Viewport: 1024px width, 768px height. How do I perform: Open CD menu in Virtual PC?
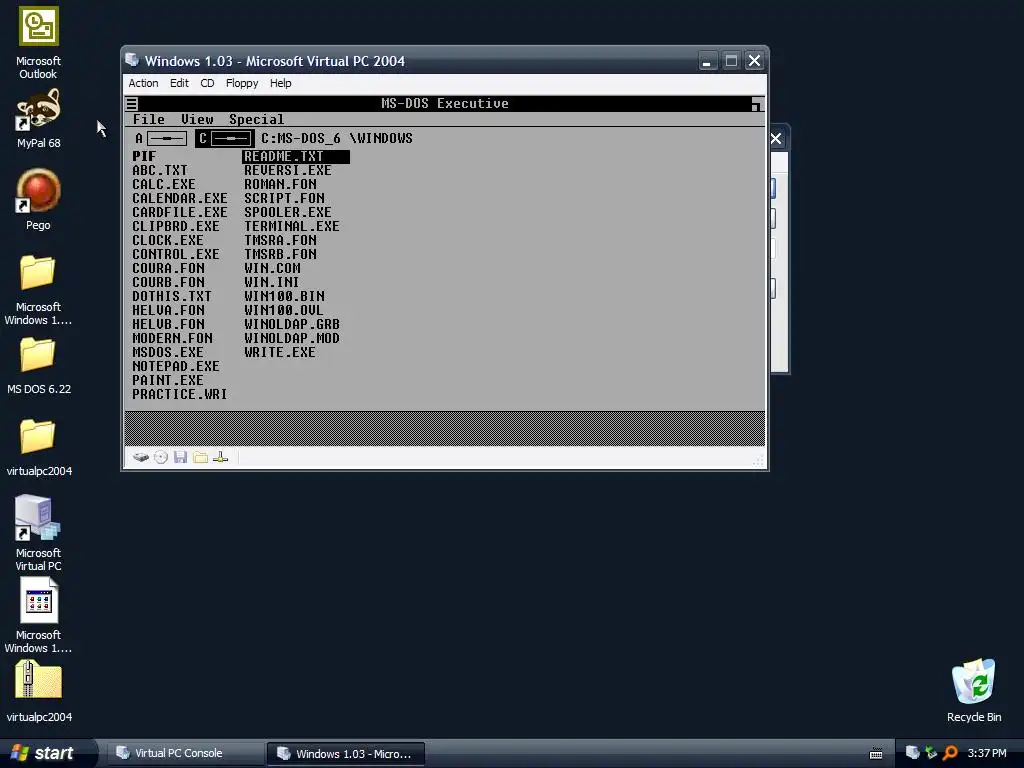(x=207, y=83)
